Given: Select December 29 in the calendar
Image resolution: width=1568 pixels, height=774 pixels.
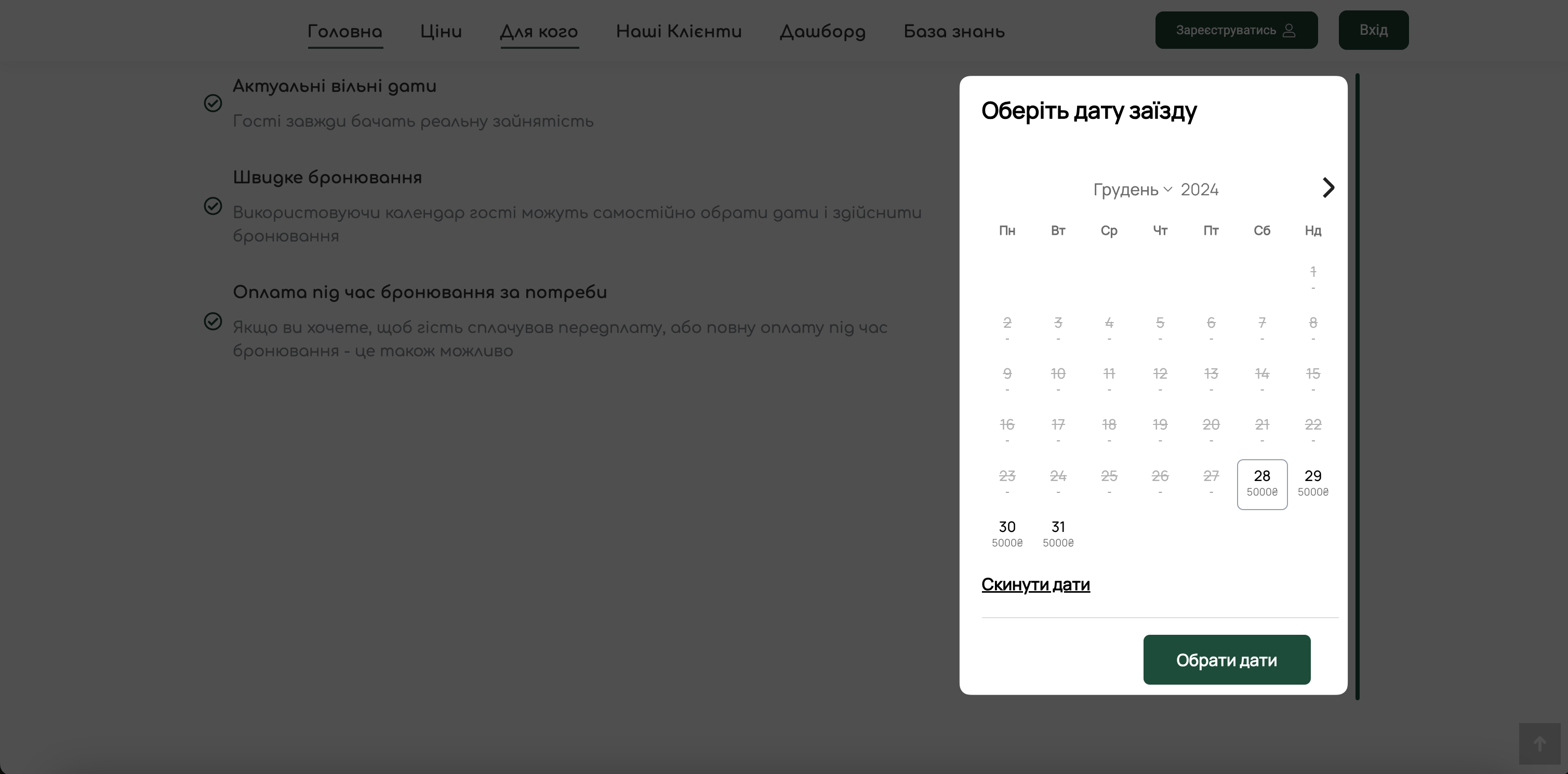Looking at the screenshot, I should (x=1313, y=483).
